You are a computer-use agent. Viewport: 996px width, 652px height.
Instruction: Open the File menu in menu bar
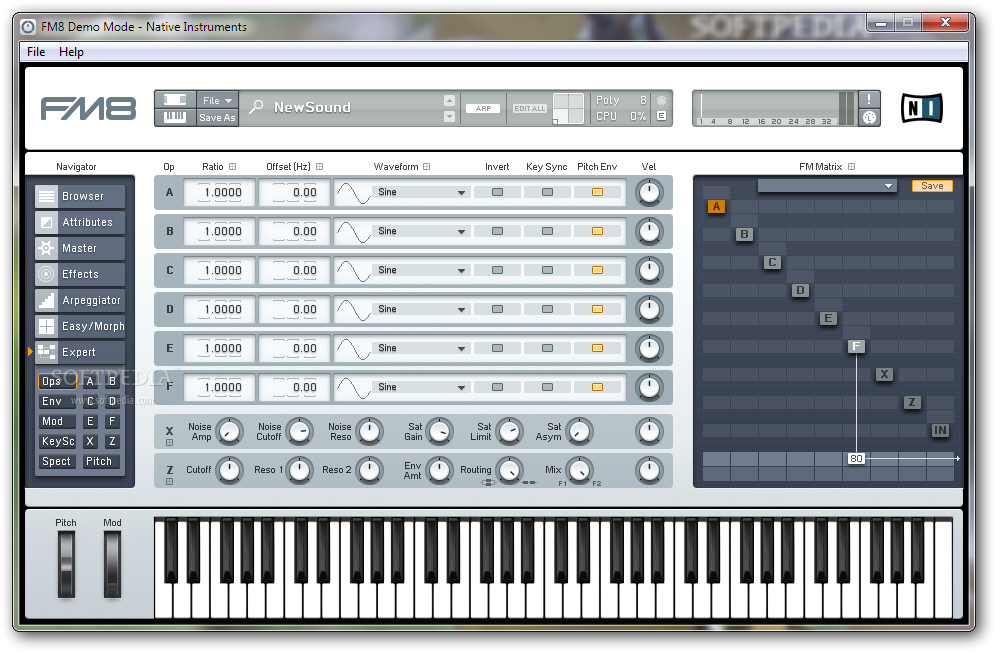click(x=36, y=51)
